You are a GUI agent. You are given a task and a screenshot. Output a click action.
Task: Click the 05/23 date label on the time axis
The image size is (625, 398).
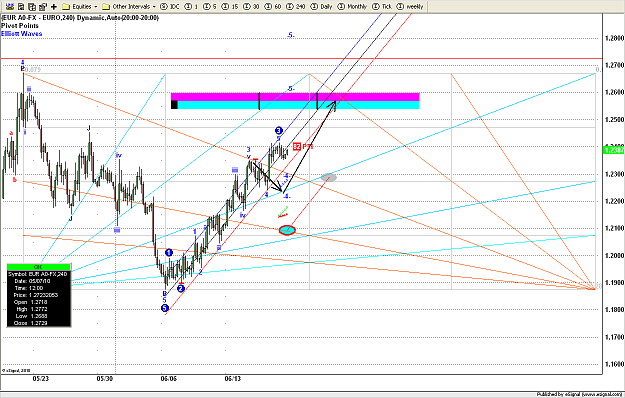(x=41, y=378)
